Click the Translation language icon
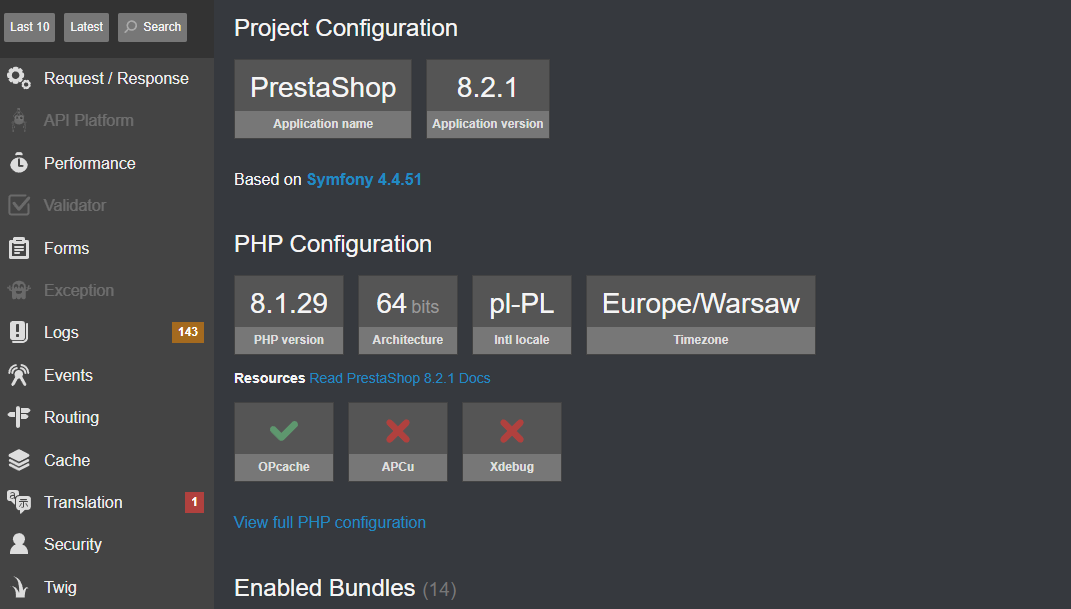Image resolution: width=1071 pixels, height=609 pixels. coord(19,502)
